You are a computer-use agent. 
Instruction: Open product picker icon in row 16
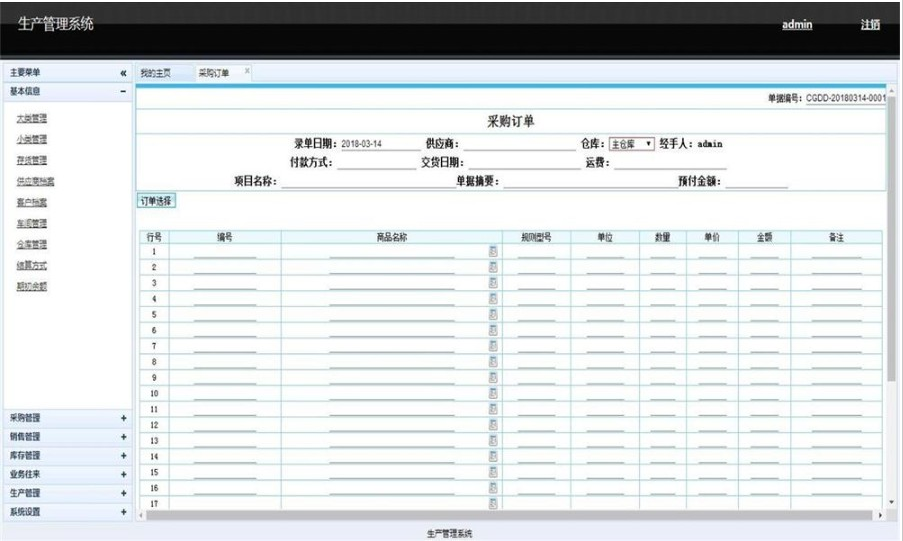493,487
